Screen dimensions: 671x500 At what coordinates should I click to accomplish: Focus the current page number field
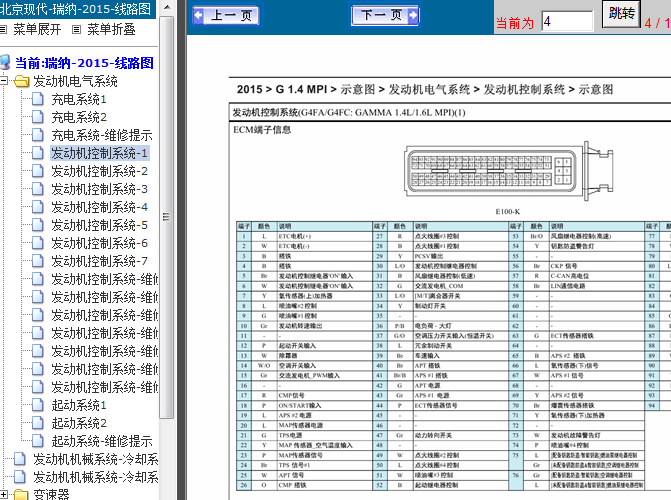567,21
